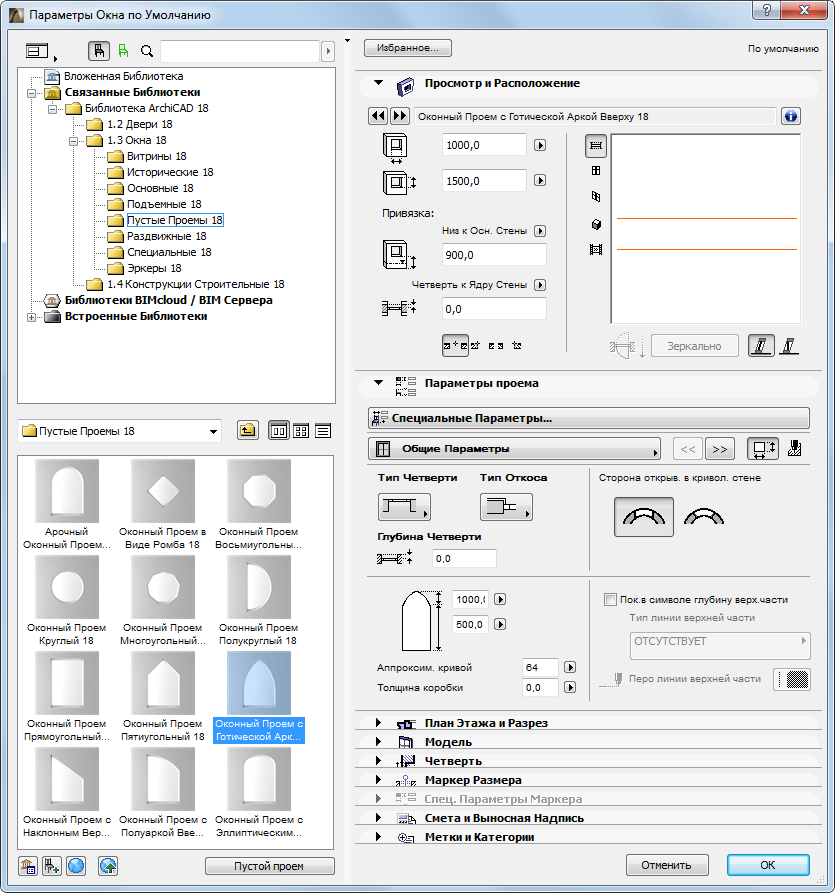Select Встроенные Библиотеки tree item

click(136, 316)
